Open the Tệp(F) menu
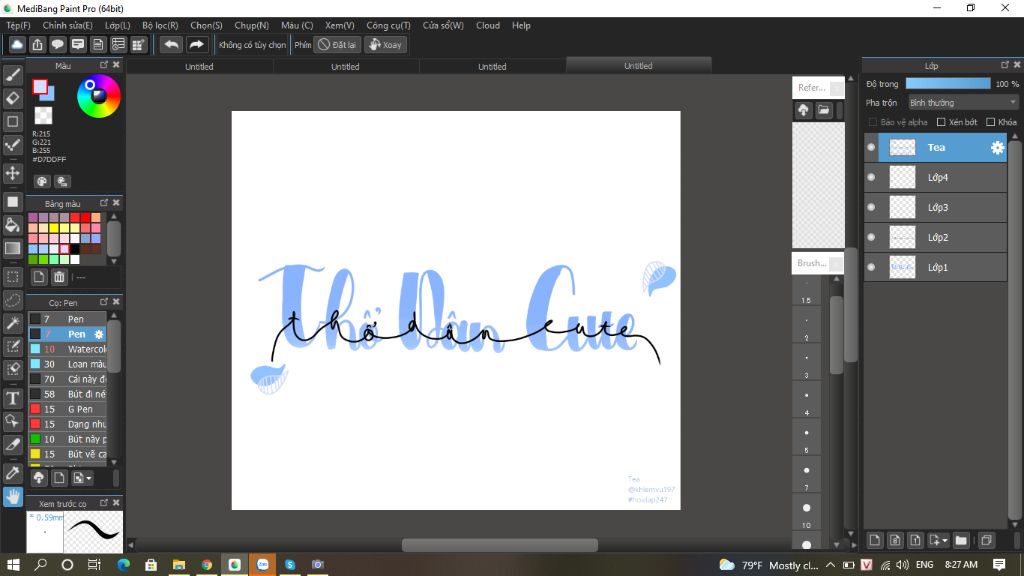The image size is (1024, 576). click(18, 25)
